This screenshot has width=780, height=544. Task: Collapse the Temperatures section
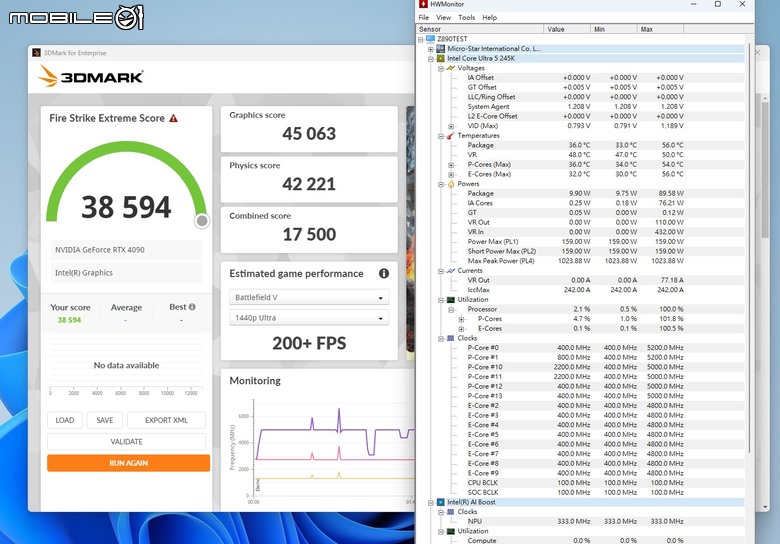(441, 136)
